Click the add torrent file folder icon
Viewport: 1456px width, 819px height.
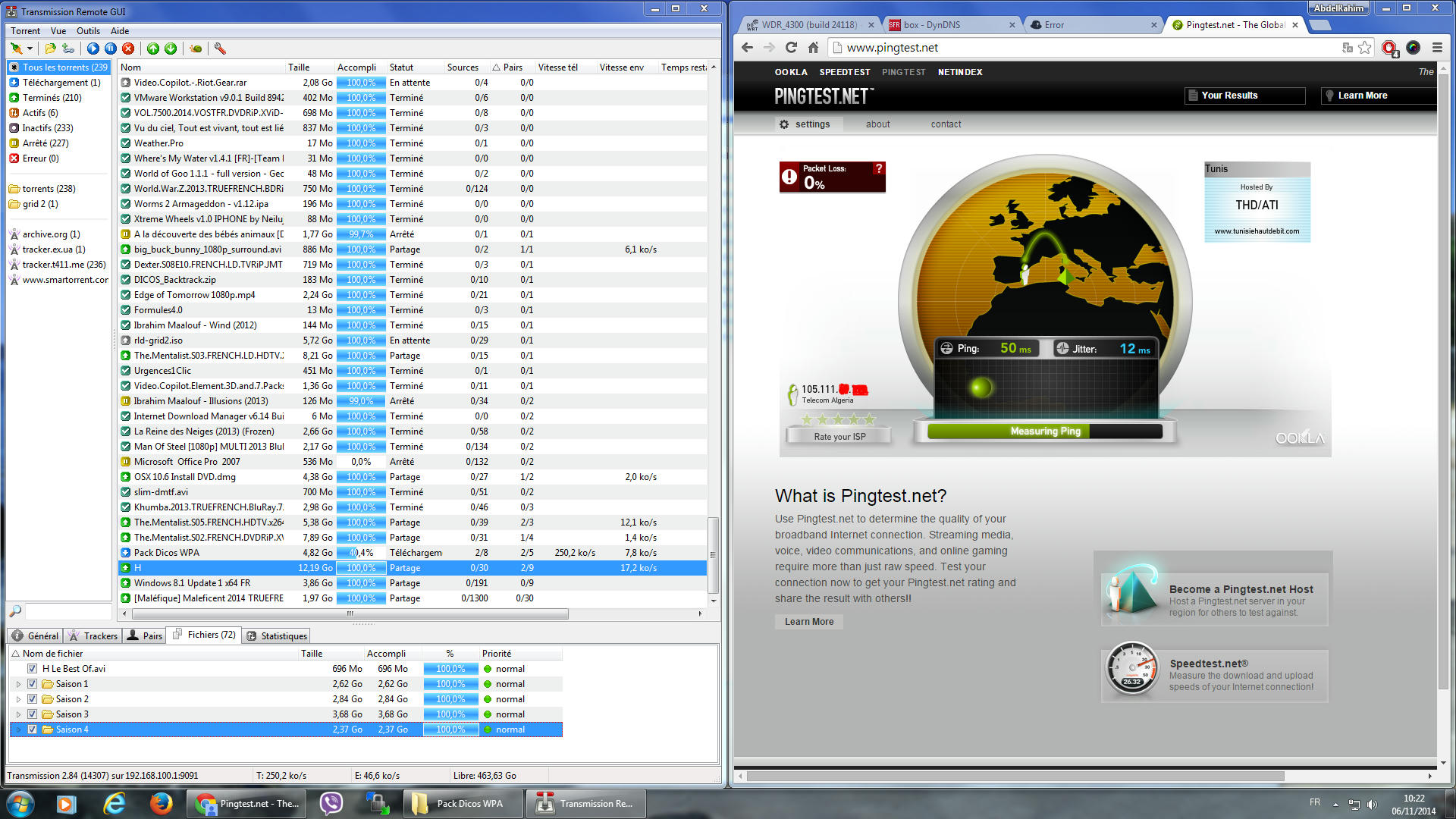point(50,49)
